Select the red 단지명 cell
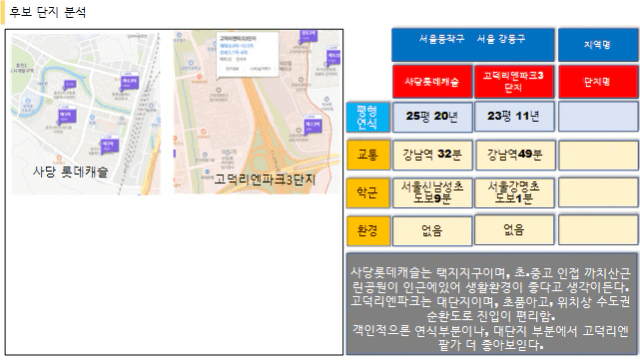 [x=598, y=81]
